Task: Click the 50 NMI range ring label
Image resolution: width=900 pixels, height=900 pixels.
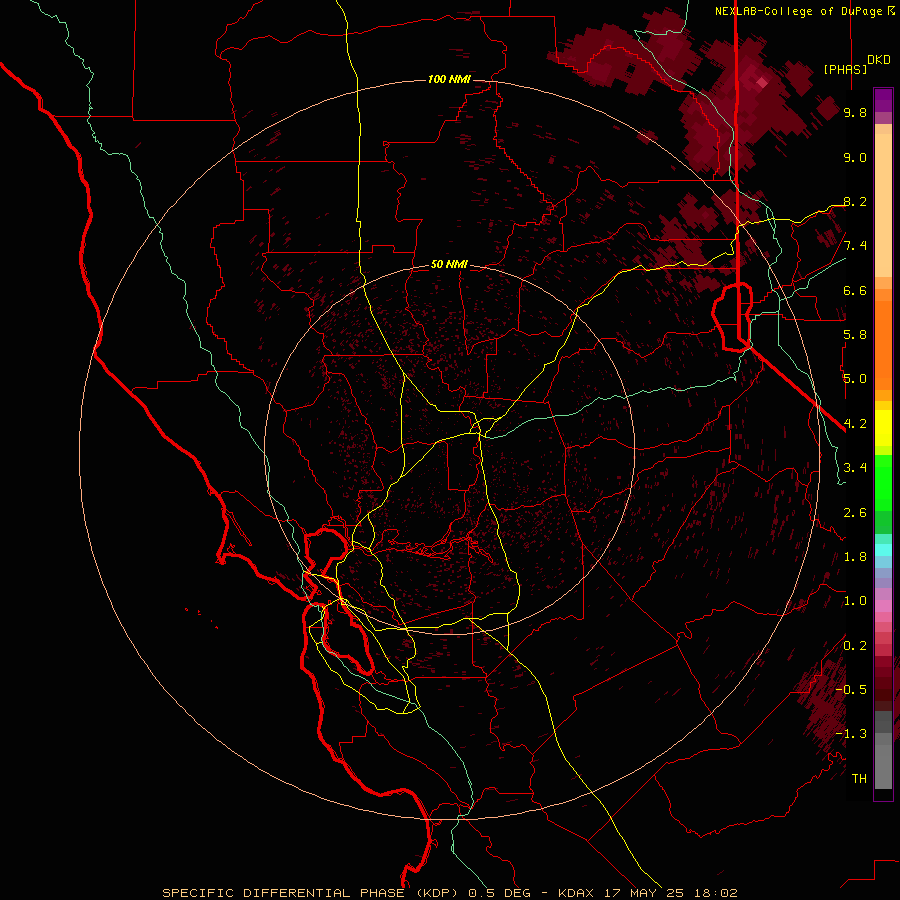Action: 449,264
